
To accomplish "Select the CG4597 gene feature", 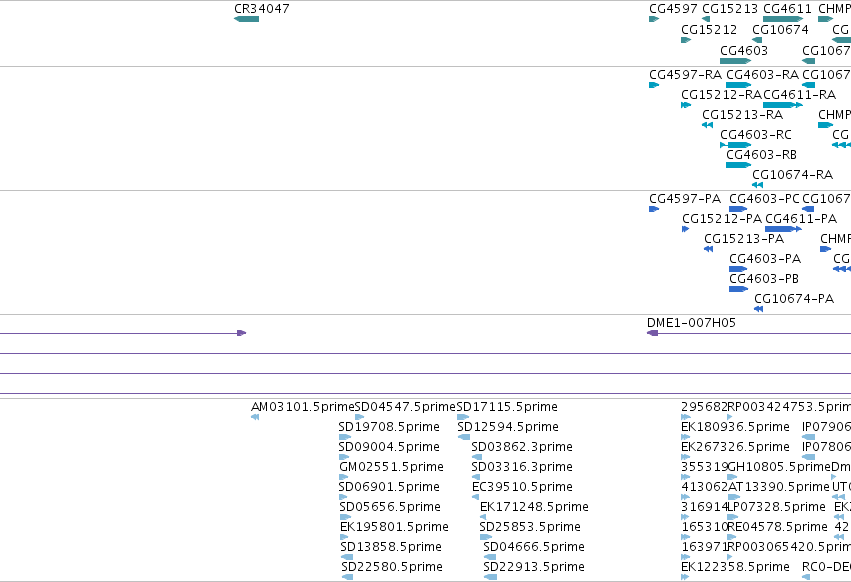I will (654, 19).
